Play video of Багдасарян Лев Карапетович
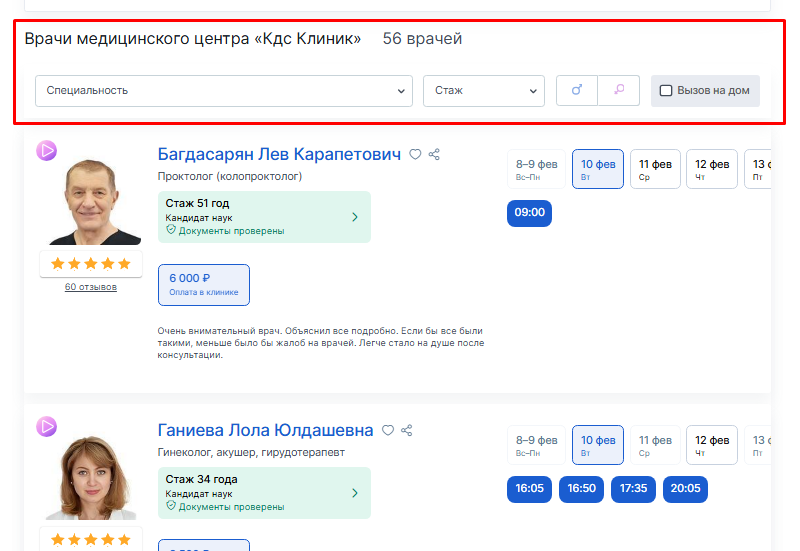Screen dimensions: 800x551 click(46, 151)
